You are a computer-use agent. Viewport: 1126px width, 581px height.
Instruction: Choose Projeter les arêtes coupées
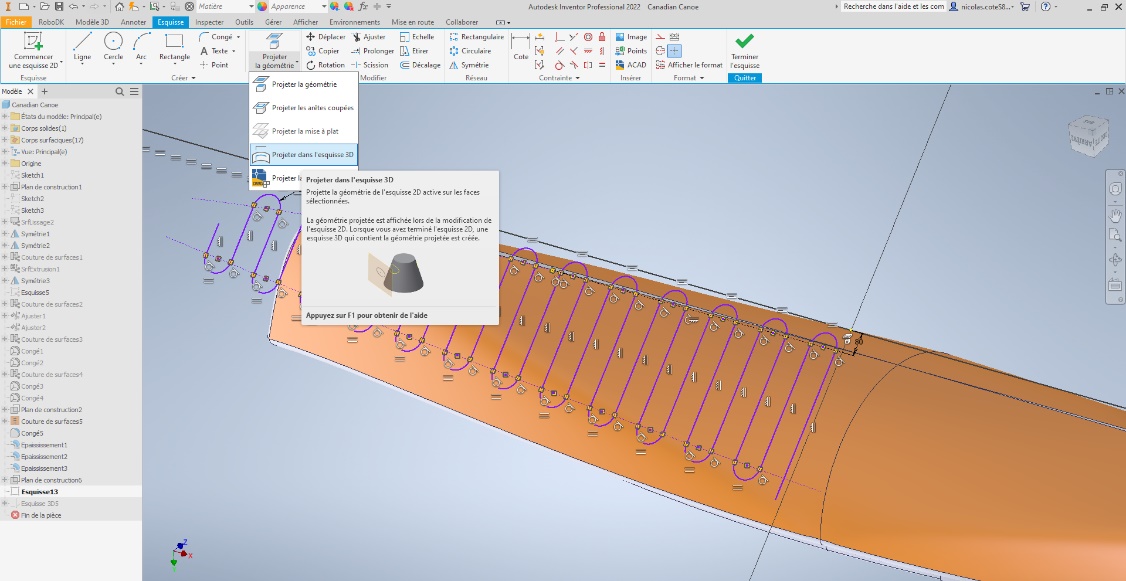coord(303,108)
